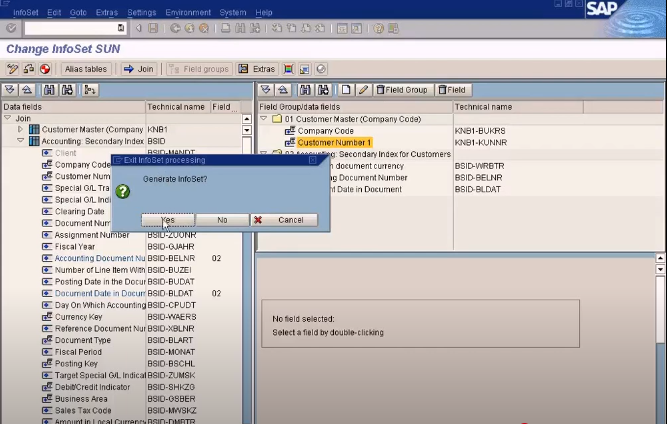Click the Find binoculars icon in the top toolbar
Screen dimensions: 667x424
pos(240,28)
